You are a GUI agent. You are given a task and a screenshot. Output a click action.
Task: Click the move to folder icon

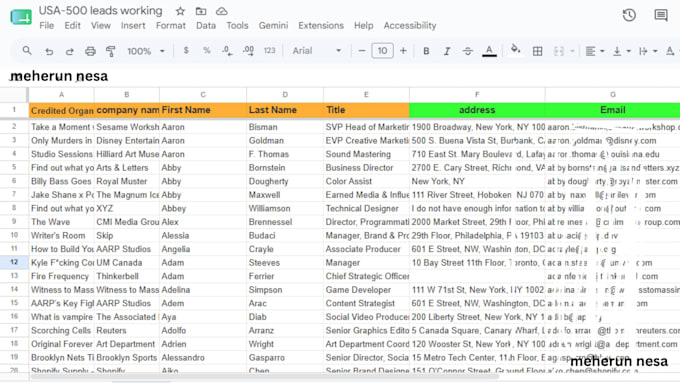[201, 11]
